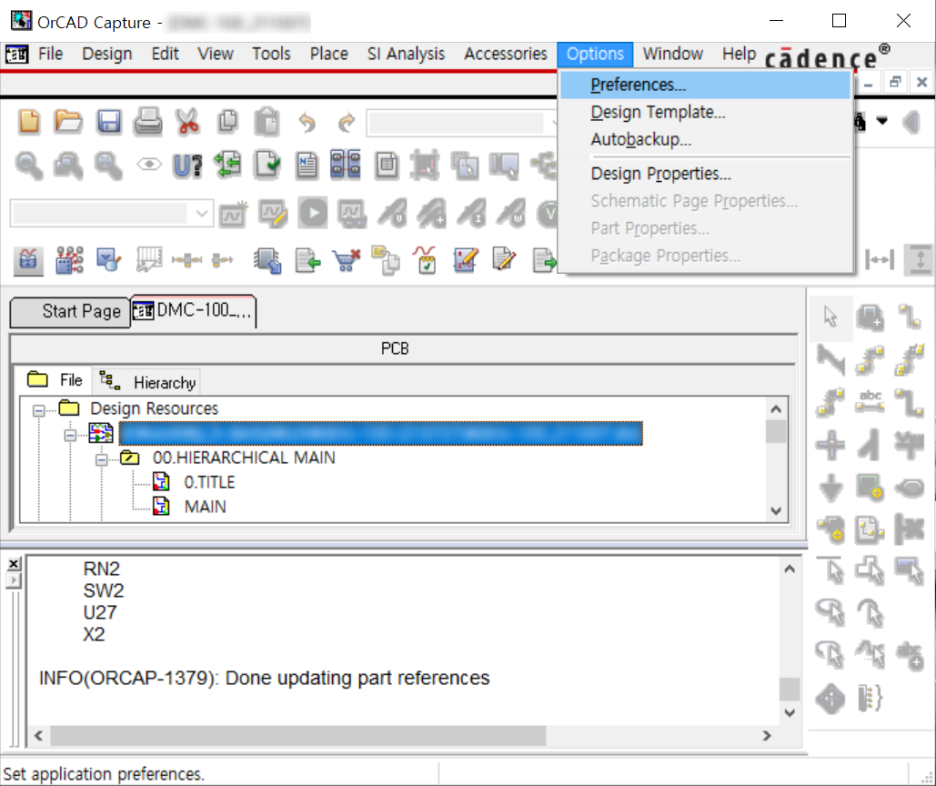The image size is (936, 786).
Task: Click the New document icon
Action: click(29, 122)
